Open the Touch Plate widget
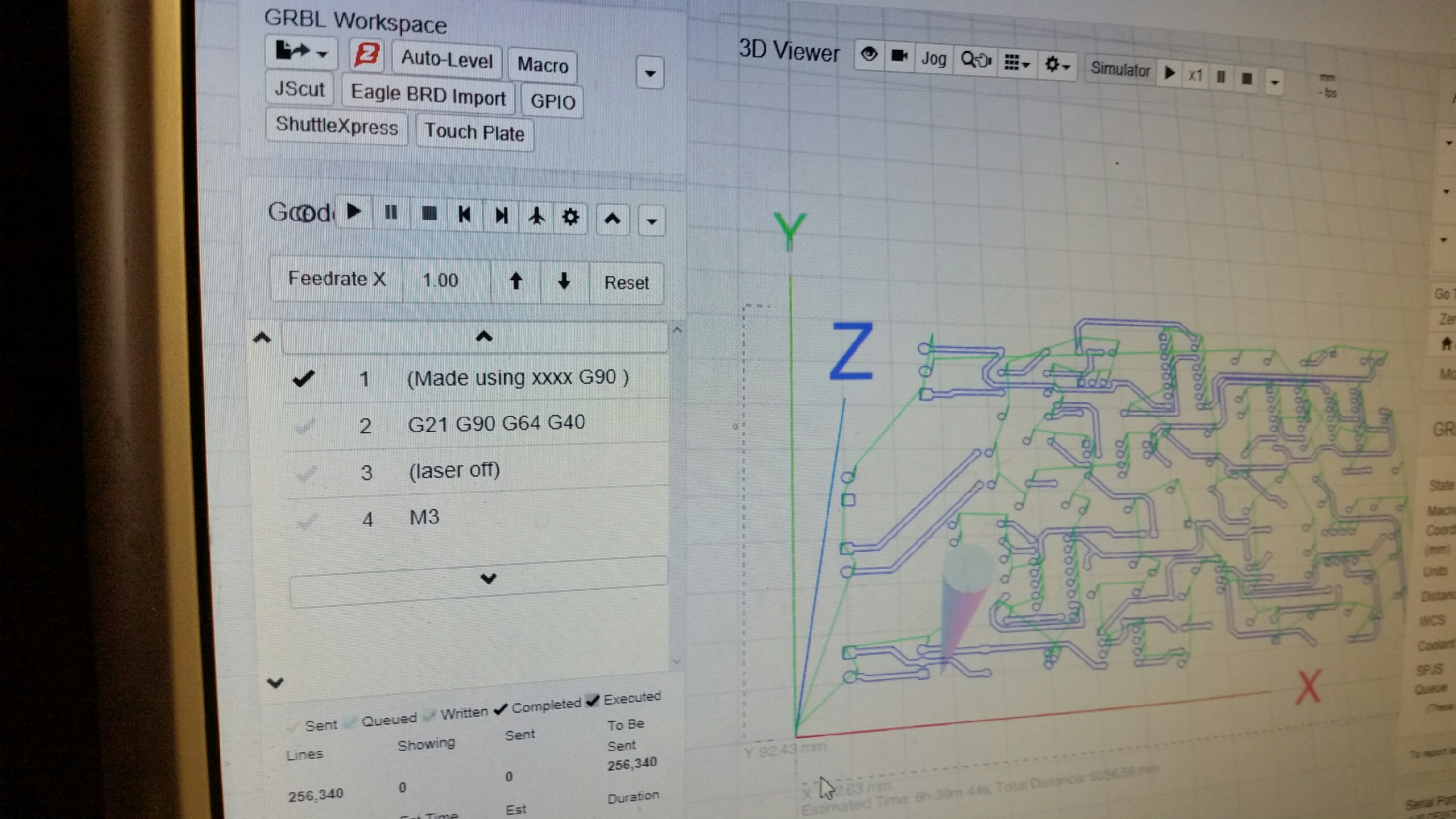 tap(474, 133)
